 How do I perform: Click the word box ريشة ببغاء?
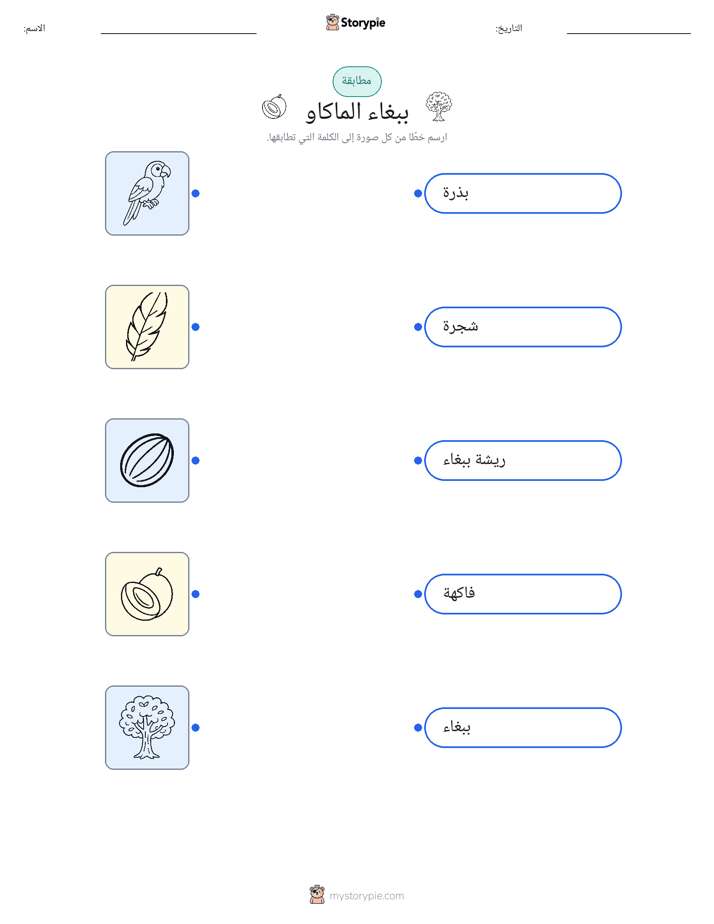pos(523,461)
